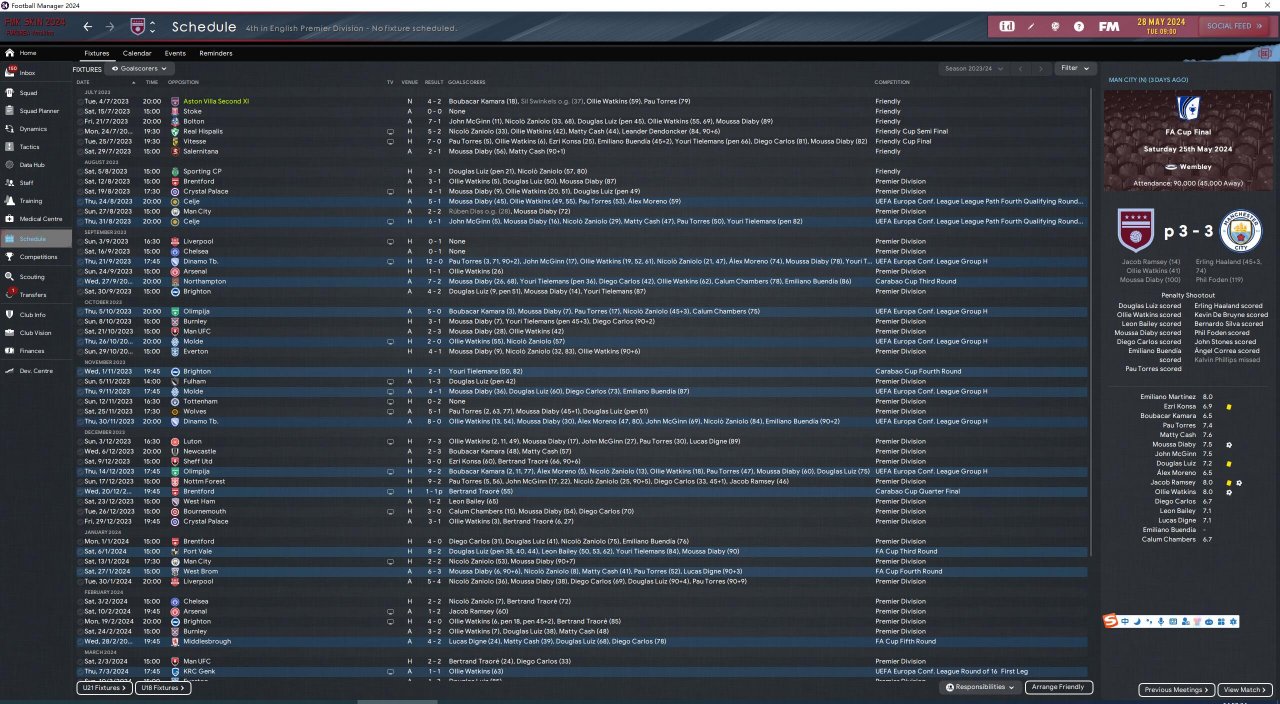1280x704 pixels.
Task: Open Competitions from sidebar
Action: tap(36, 257)
